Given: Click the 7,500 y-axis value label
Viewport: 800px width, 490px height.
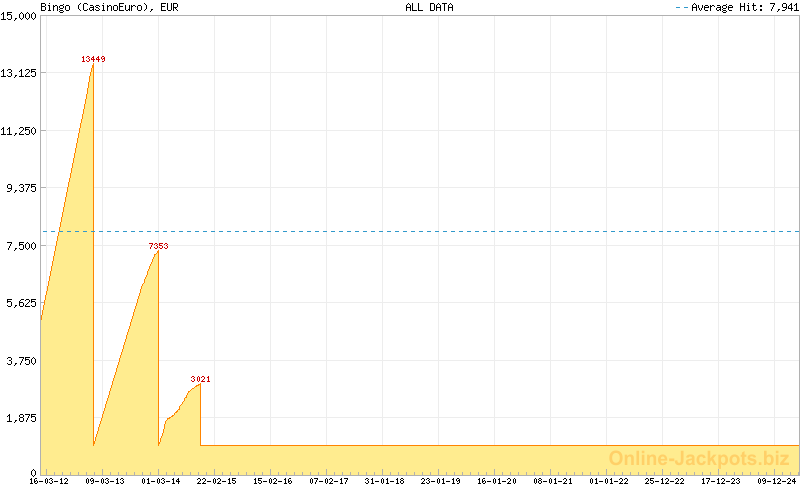Looking at the screenshot, I should (22, 246).
